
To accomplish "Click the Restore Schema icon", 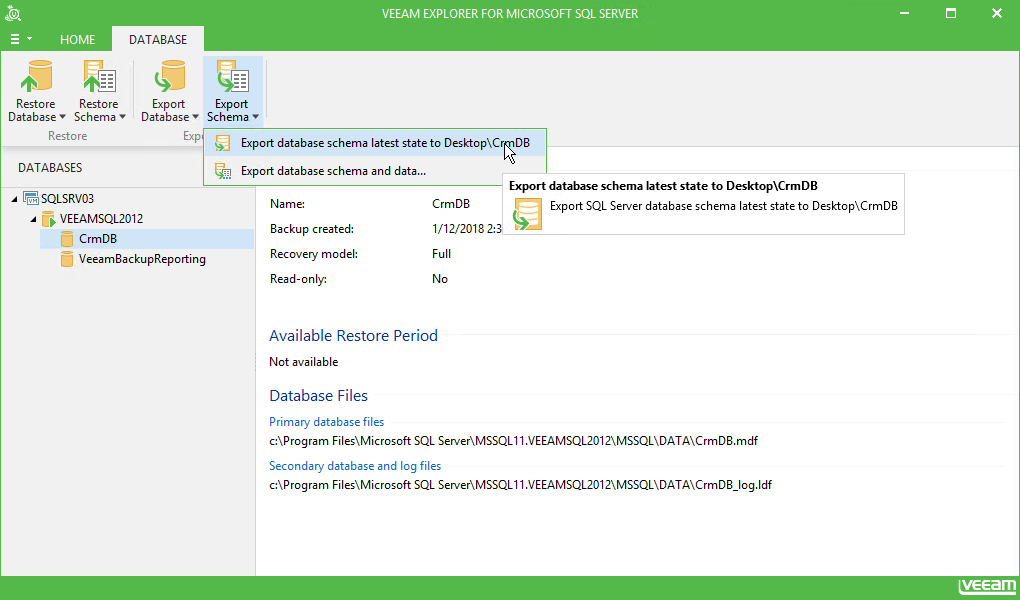I will pyautogui.click(x=99, y=77).
